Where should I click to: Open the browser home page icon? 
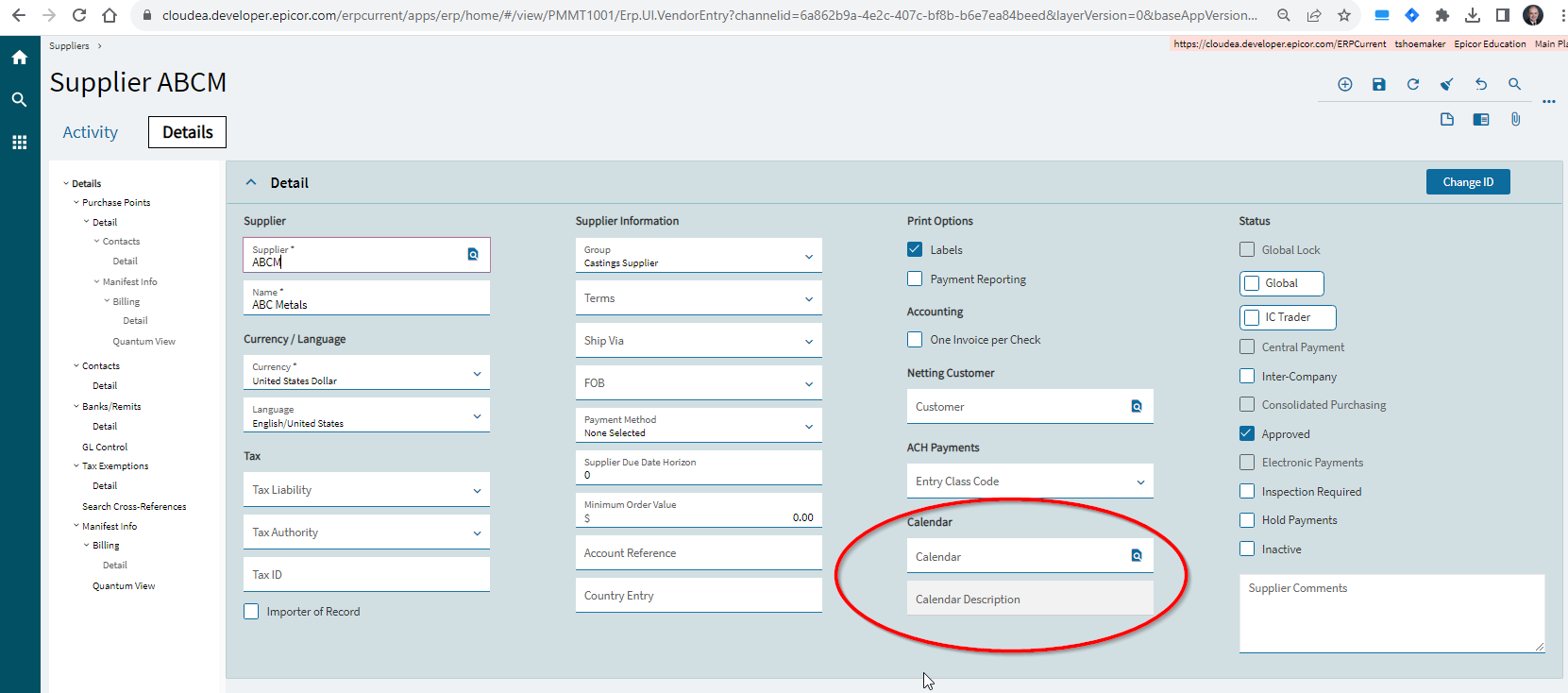click(x=110, y=15)
